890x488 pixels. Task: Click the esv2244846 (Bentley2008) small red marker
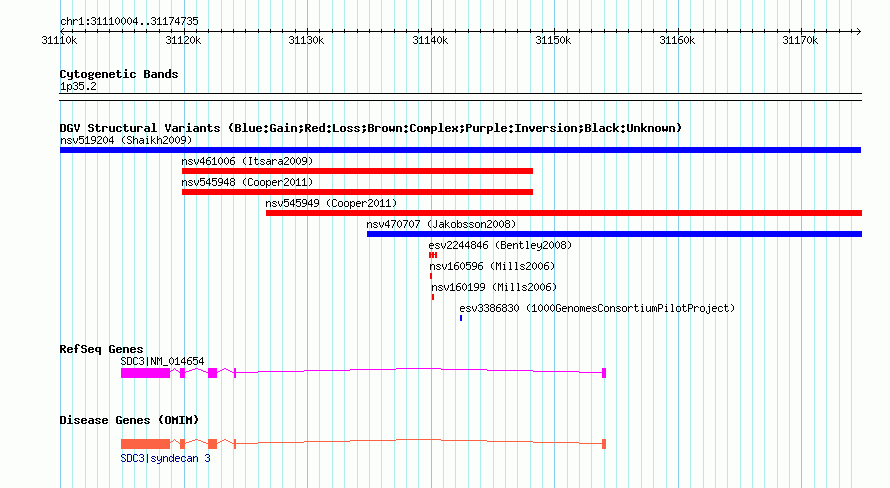click(433, 255)
